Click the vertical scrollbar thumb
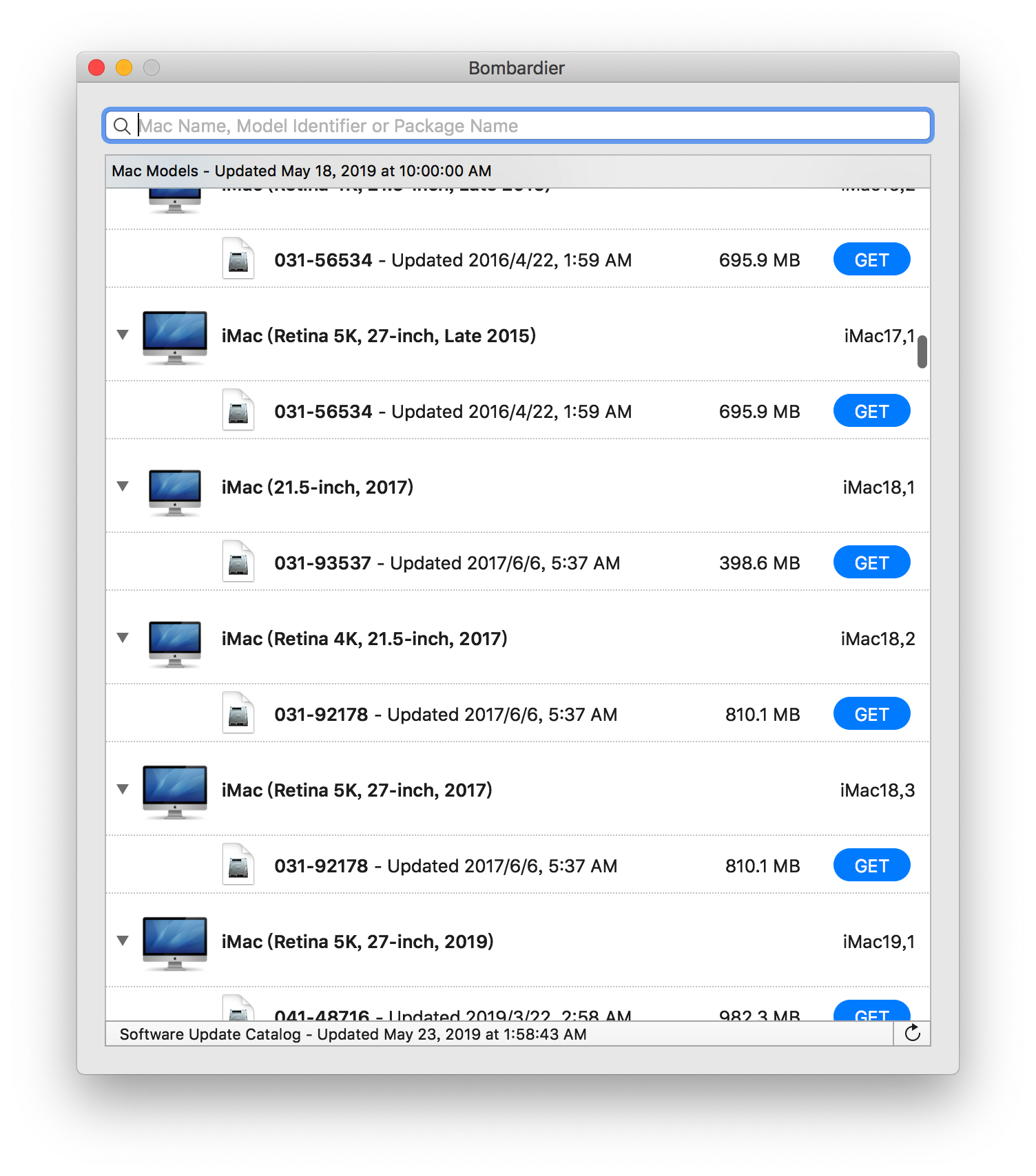This screenshot has width=1036, height=1176. (922, 352)
